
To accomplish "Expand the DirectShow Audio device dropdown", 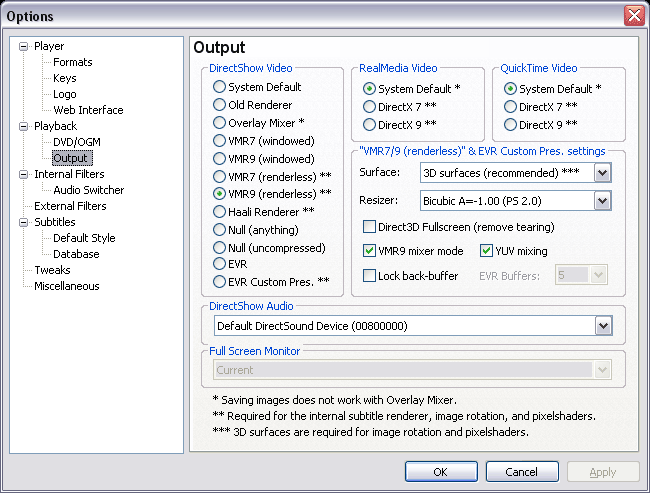I will click(603, 326).
